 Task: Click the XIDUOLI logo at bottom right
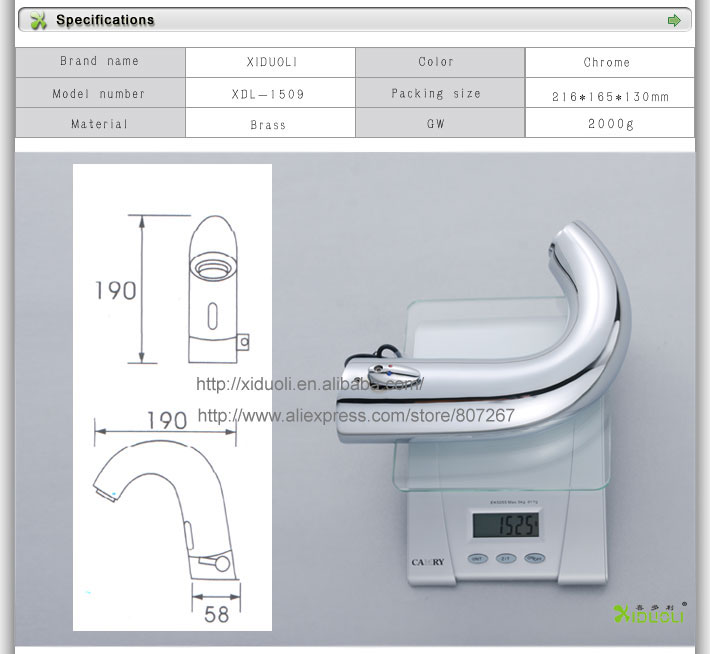click(x=650, y=613)
